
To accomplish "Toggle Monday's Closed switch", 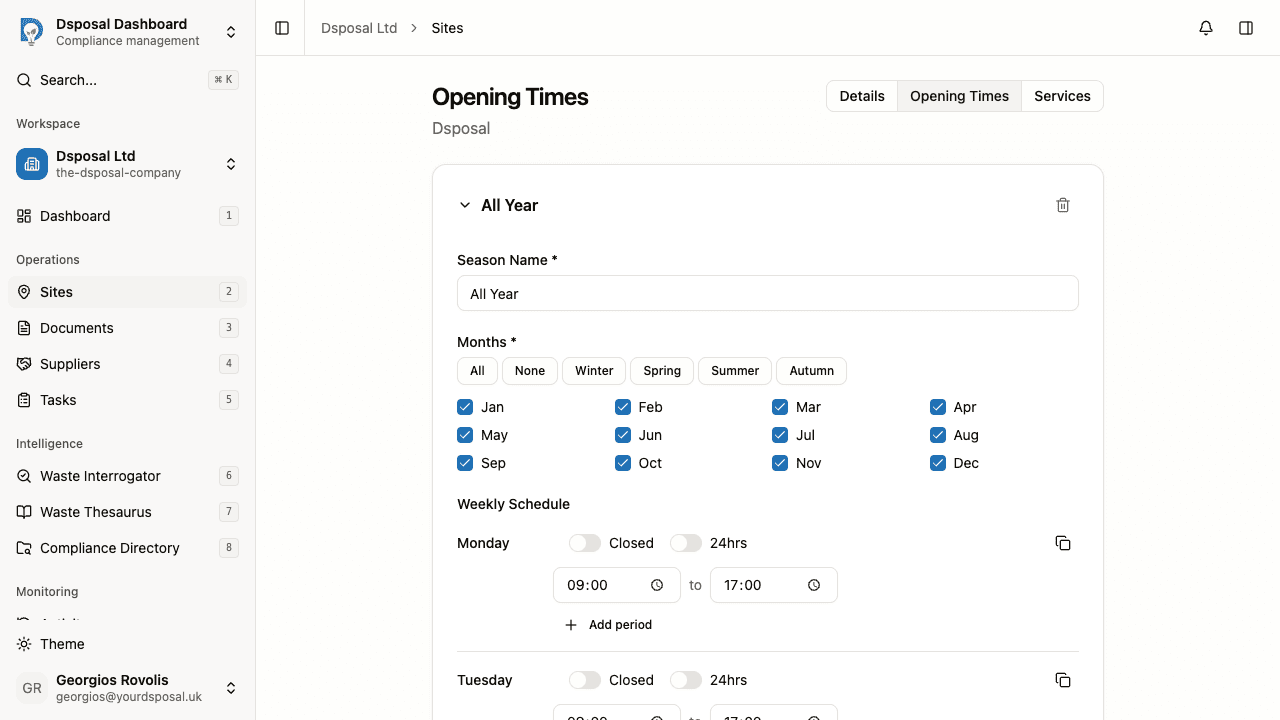I will (x=585, y=543).
